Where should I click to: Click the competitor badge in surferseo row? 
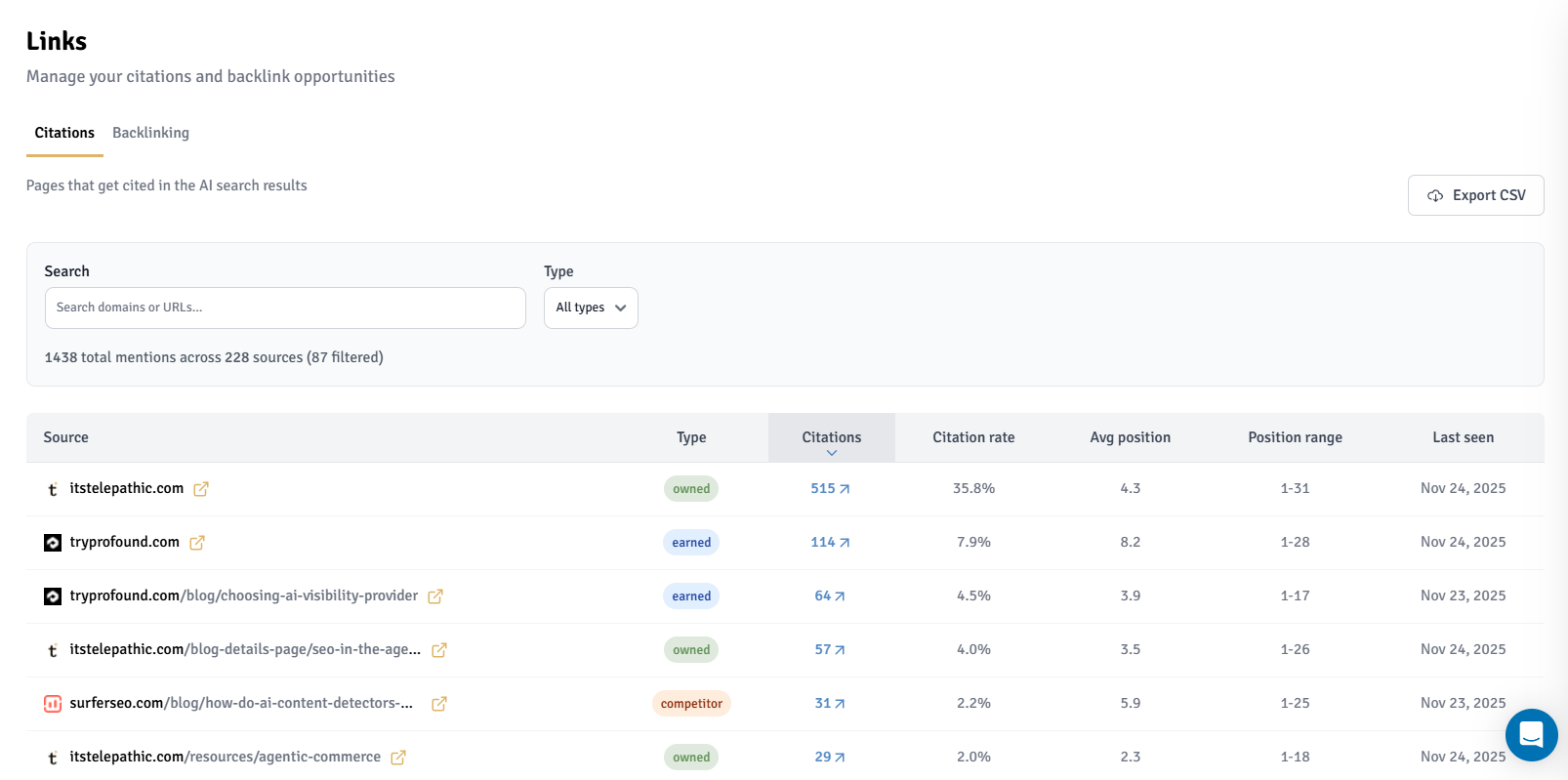tap(691, 704)
